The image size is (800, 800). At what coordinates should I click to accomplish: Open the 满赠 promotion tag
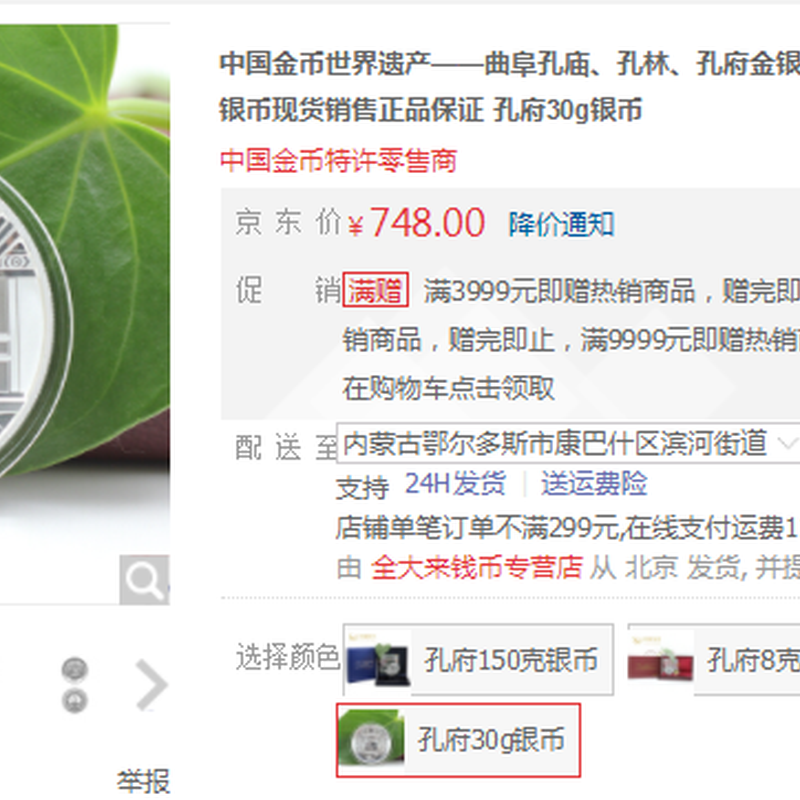tap(376, 290)
